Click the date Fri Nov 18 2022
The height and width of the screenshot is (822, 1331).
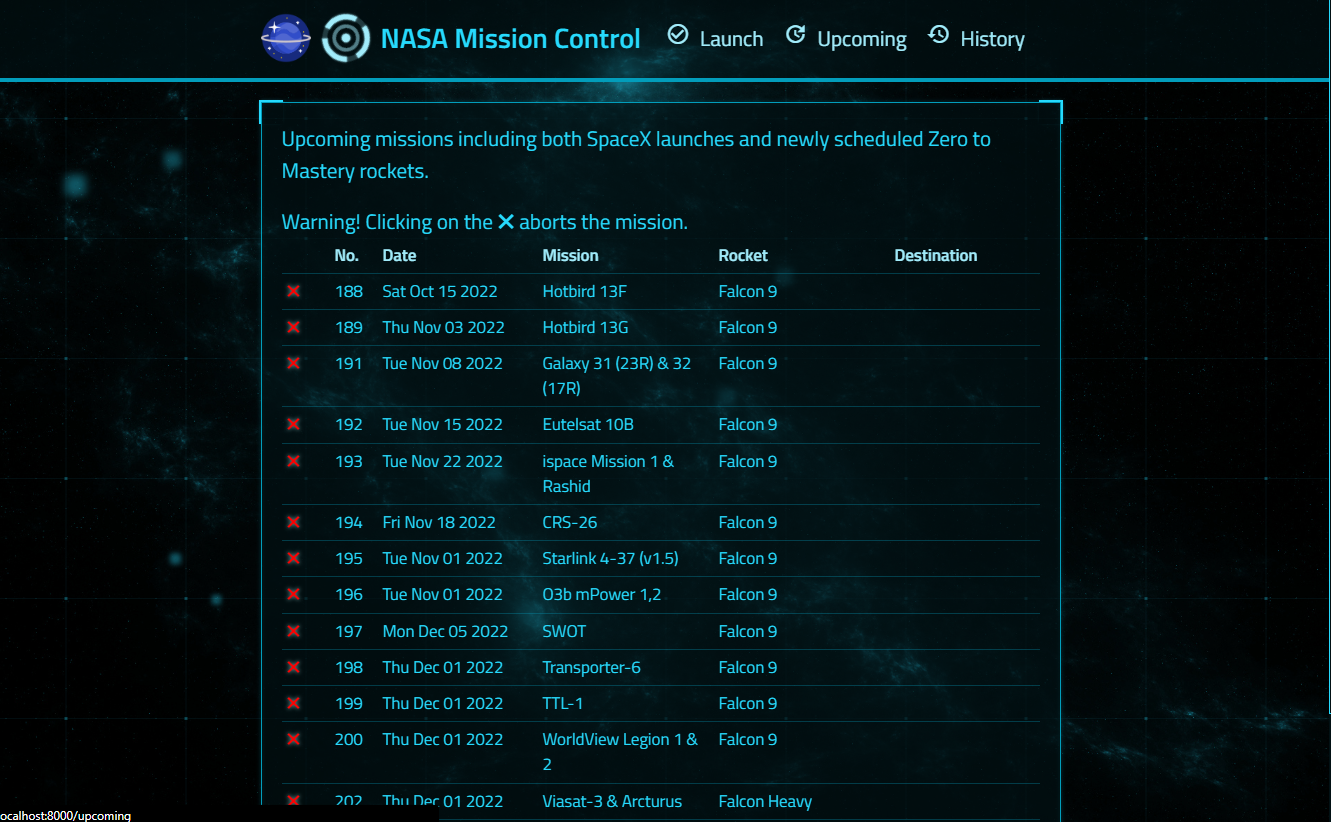tap(439, 522)
